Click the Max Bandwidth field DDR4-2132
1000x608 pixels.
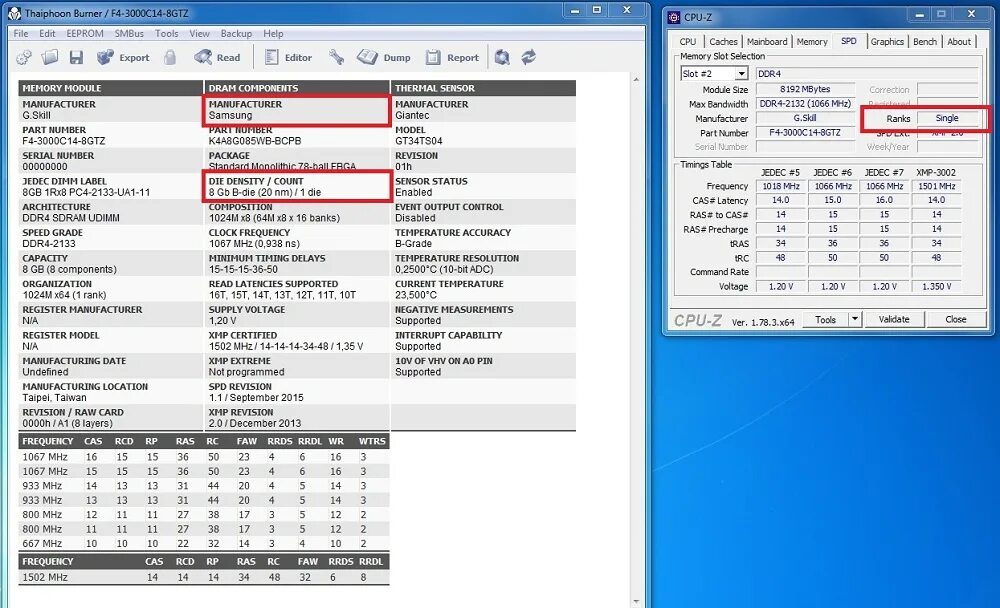805,103
